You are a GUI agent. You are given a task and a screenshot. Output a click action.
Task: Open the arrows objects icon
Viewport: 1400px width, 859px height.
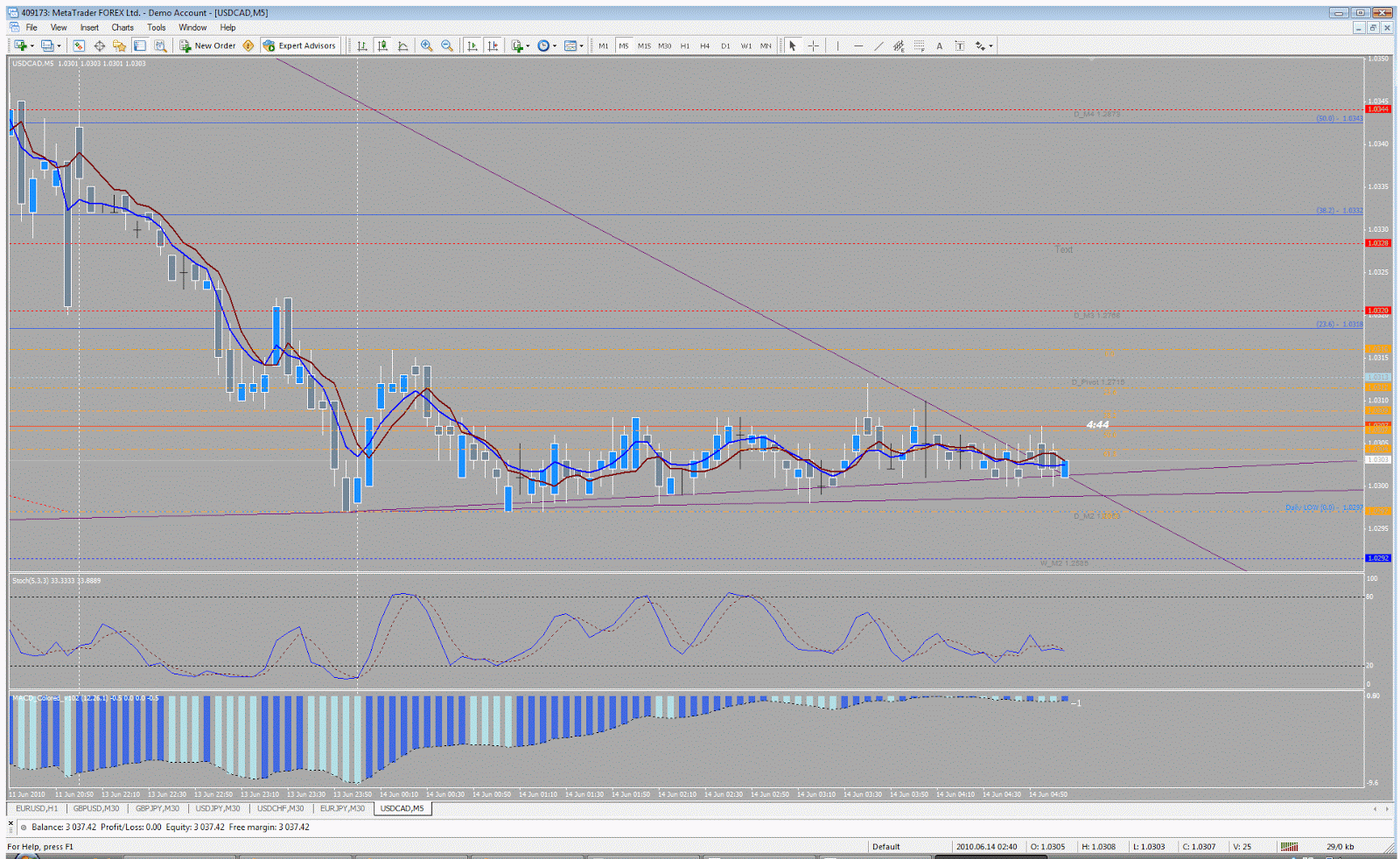pyautogui.click(x=980, y=45)
